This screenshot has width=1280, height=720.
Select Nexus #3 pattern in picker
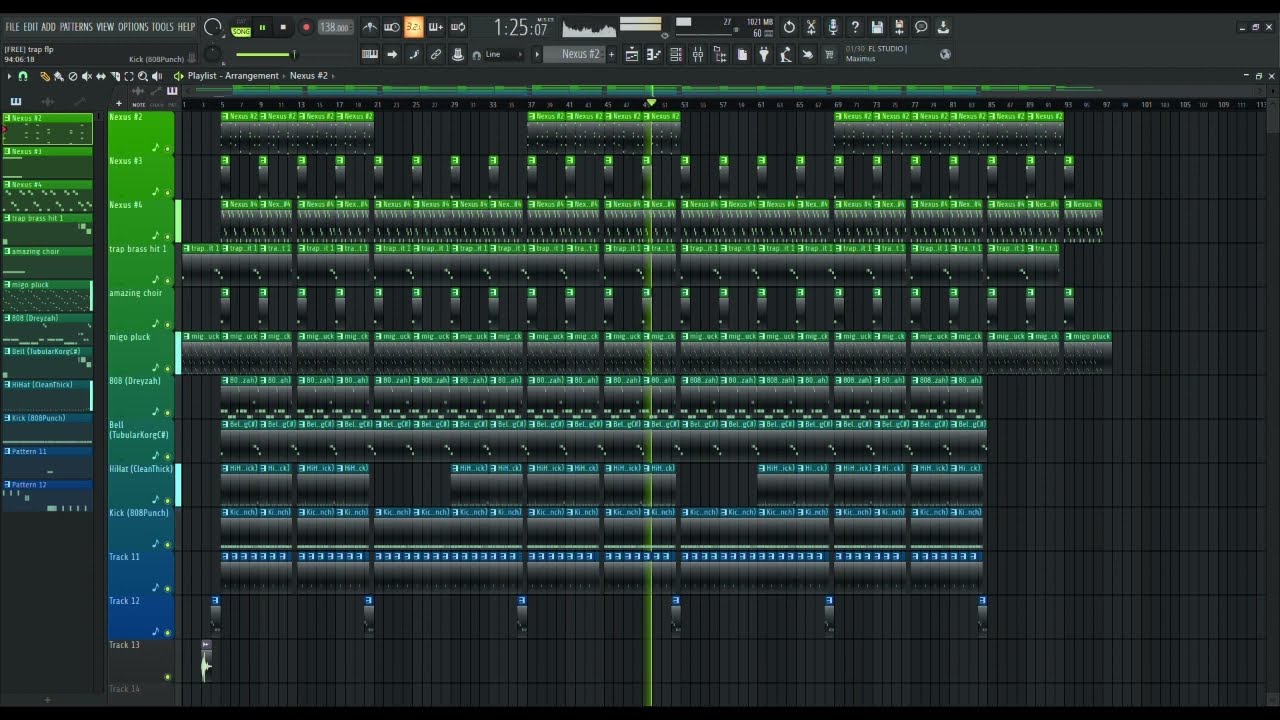tap(47, 162)
